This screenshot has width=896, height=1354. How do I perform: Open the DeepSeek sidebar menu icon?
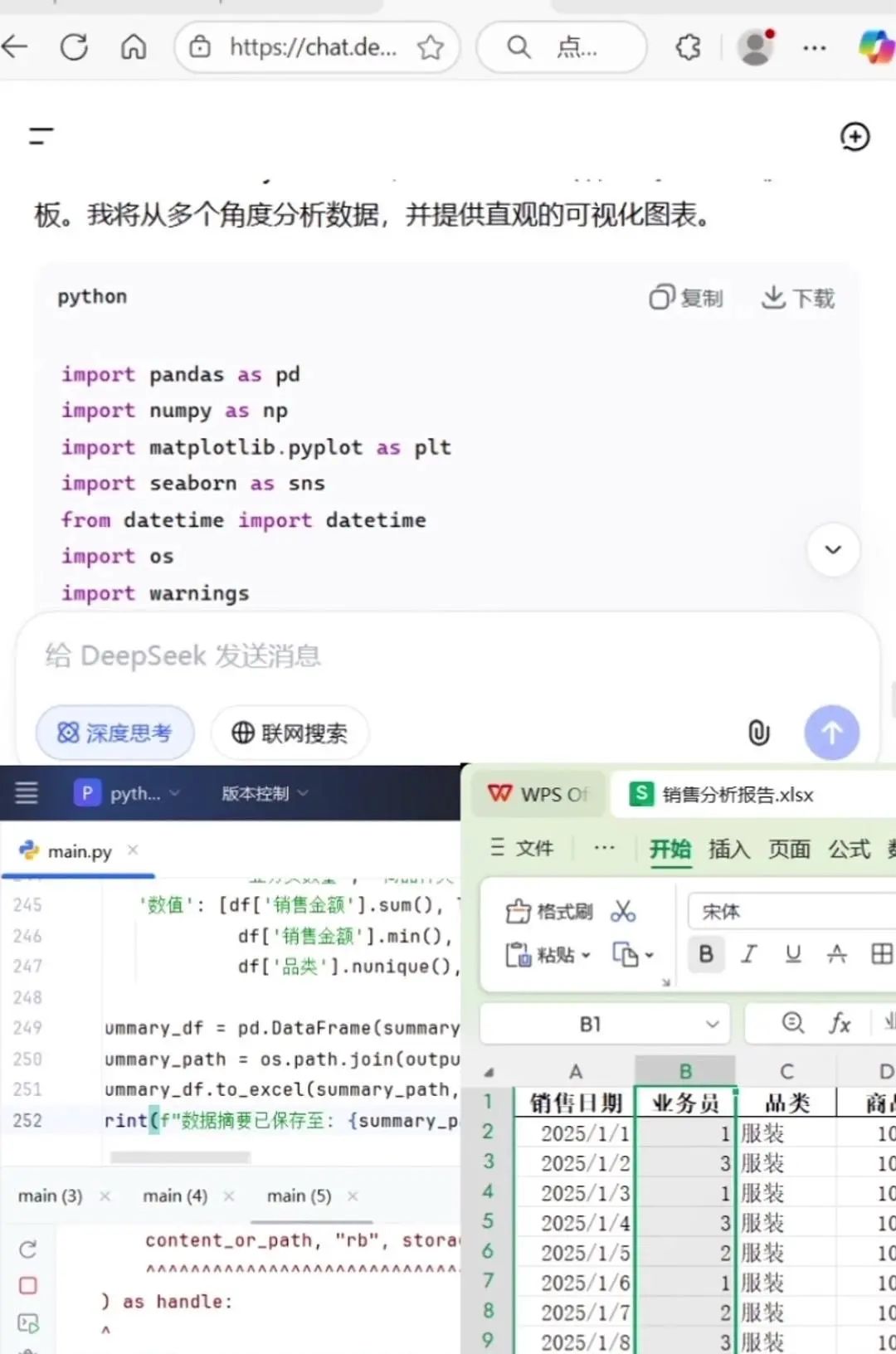(x=41, y=136)
